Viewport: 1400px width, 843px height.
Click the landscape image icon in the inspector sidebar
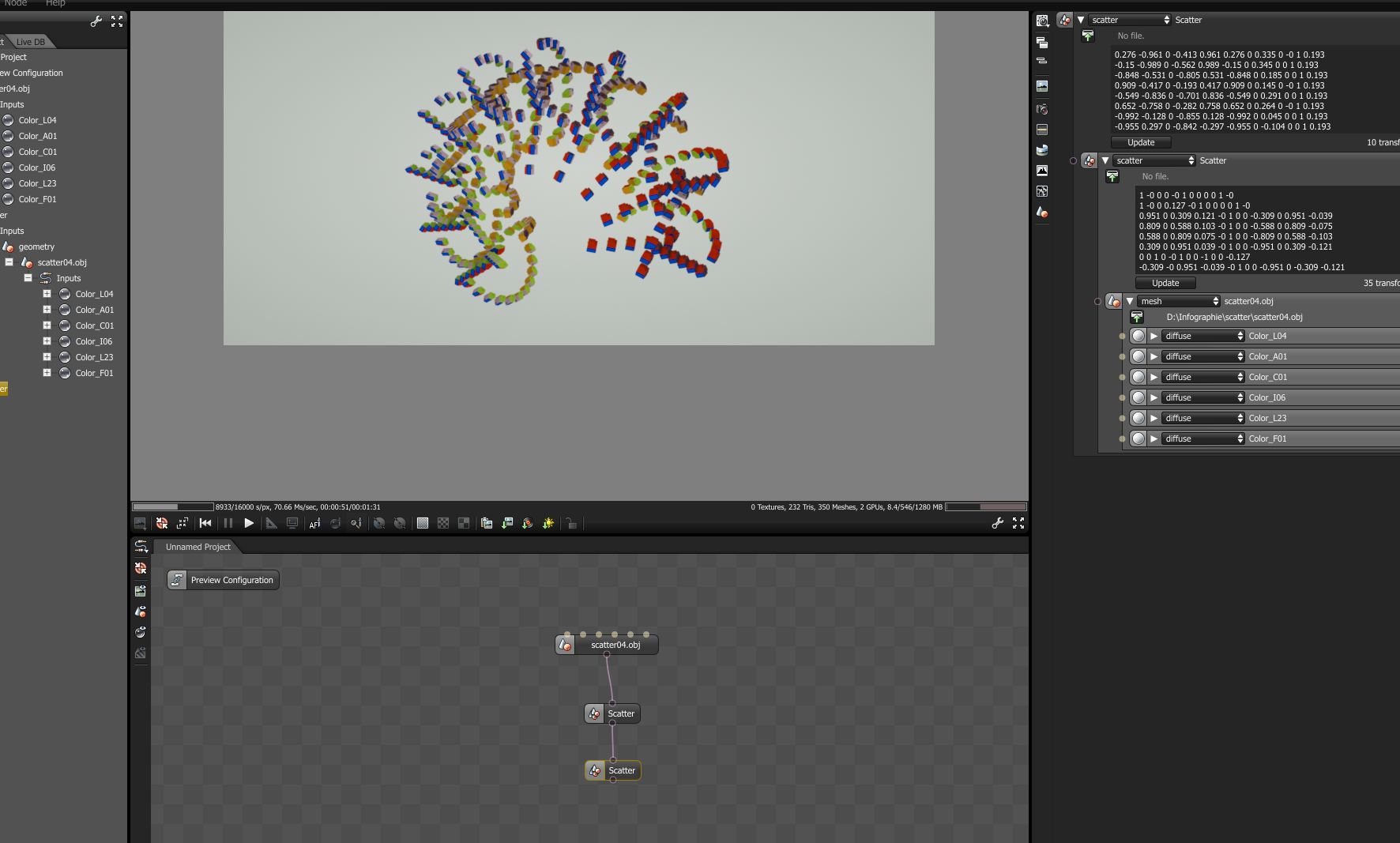(x=1042, y=85)
